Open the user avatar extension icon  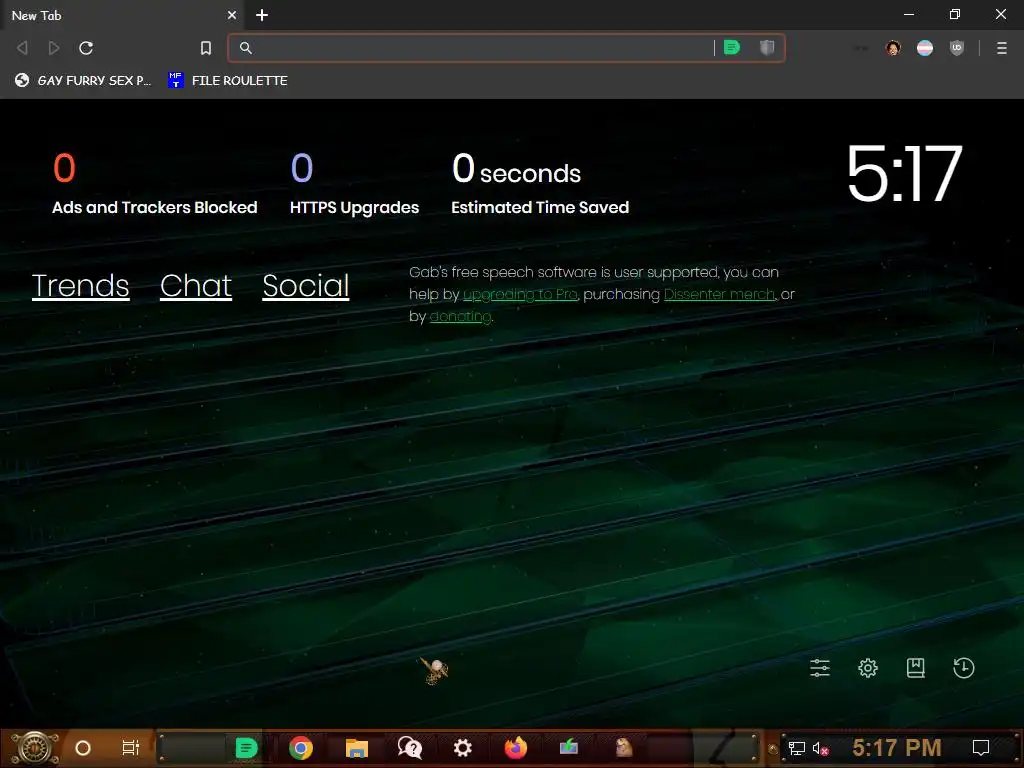click(x=893, y=48)
